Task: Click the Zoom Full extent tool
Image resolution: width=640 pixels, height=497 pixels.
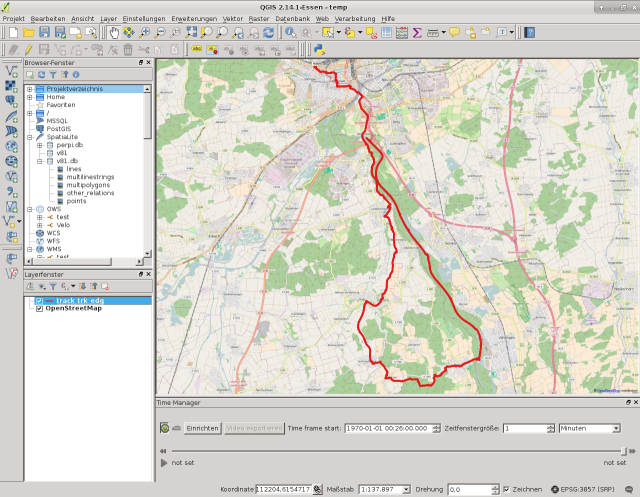Action: tap(191, 32)
